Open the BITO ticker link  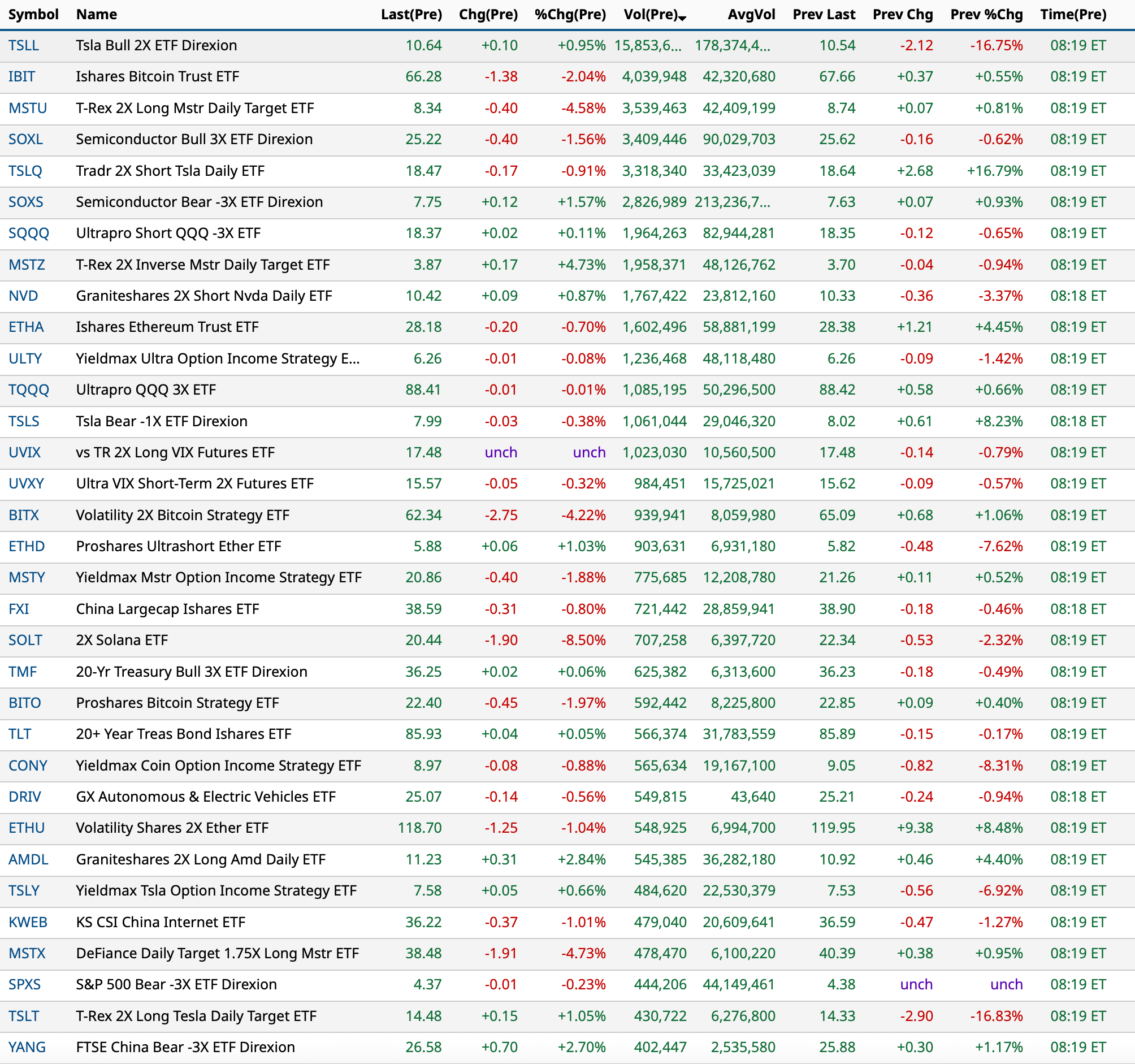(x=24, y=703)
